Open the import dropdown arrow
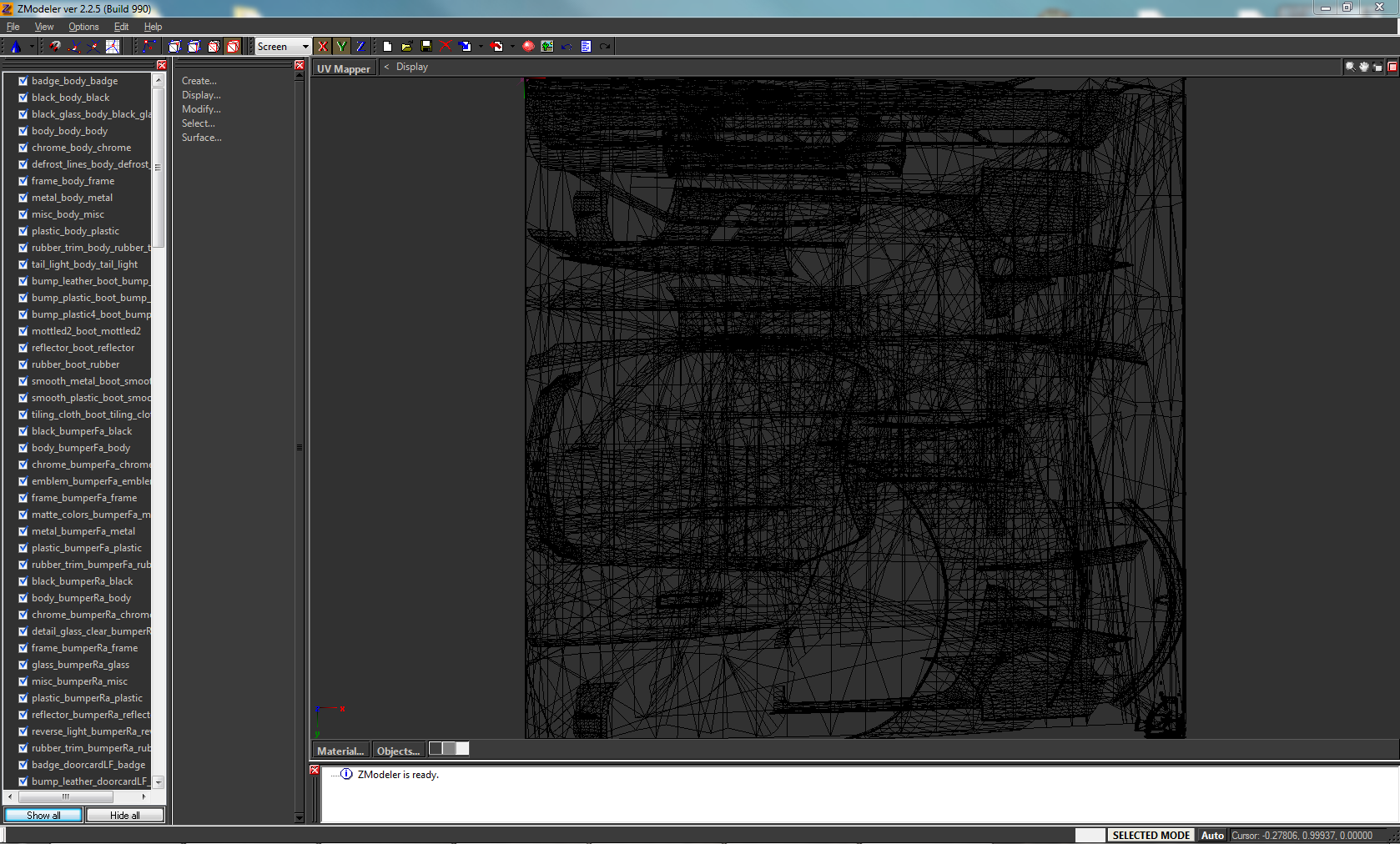The height and width of the screenshot is (844, 1400). [481, 46]
